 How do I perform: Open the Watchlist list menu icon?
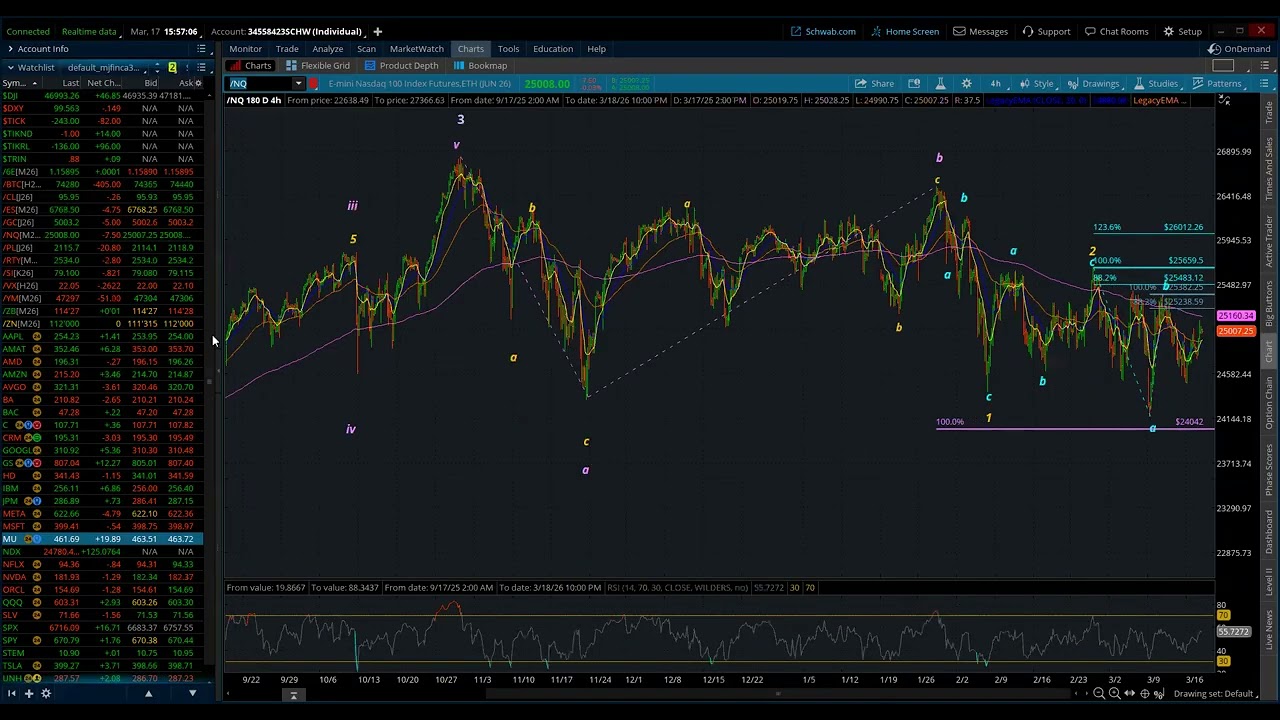(201, 68)
